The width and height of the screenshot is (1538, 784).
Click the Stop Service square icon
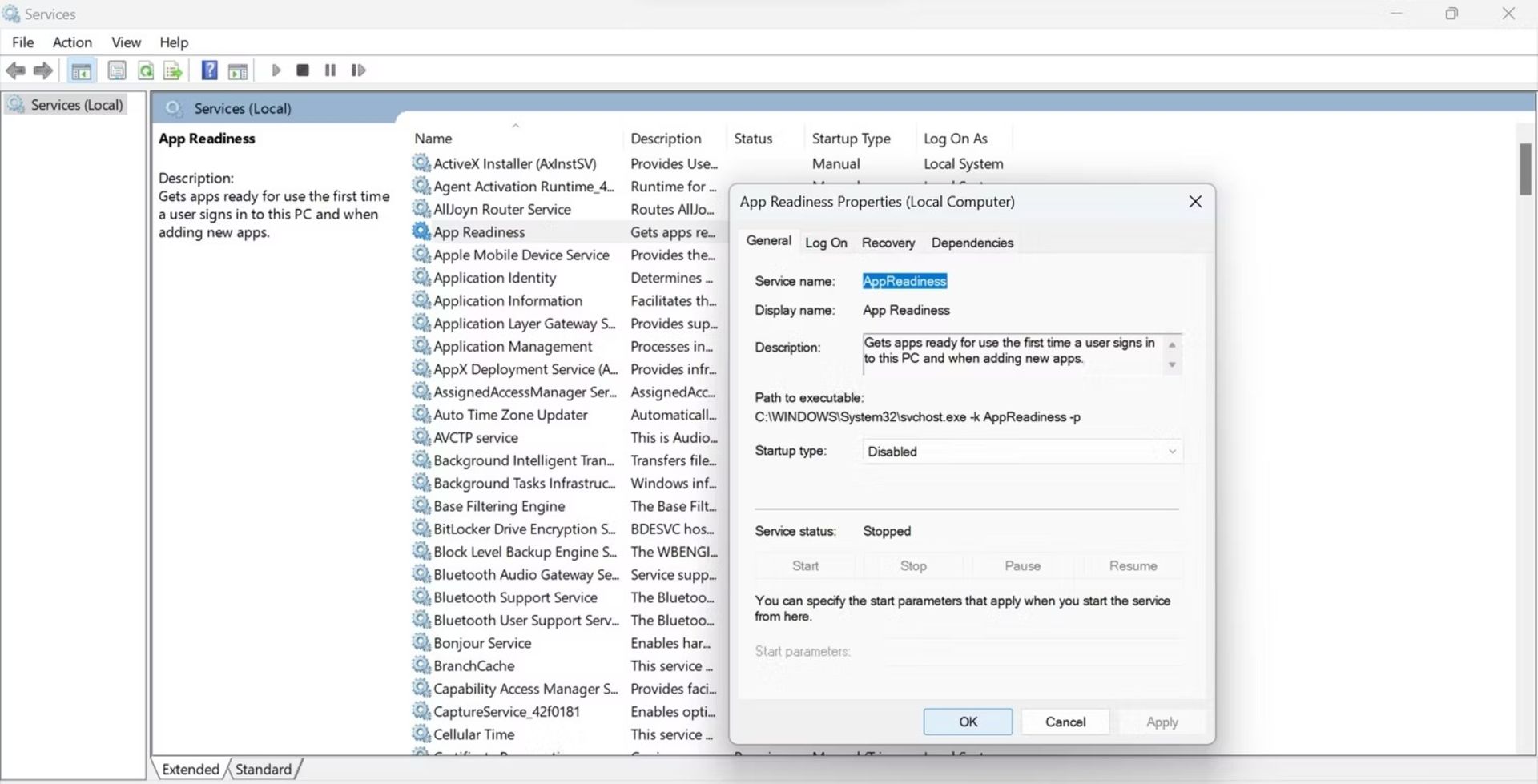(x=303, y=70)
